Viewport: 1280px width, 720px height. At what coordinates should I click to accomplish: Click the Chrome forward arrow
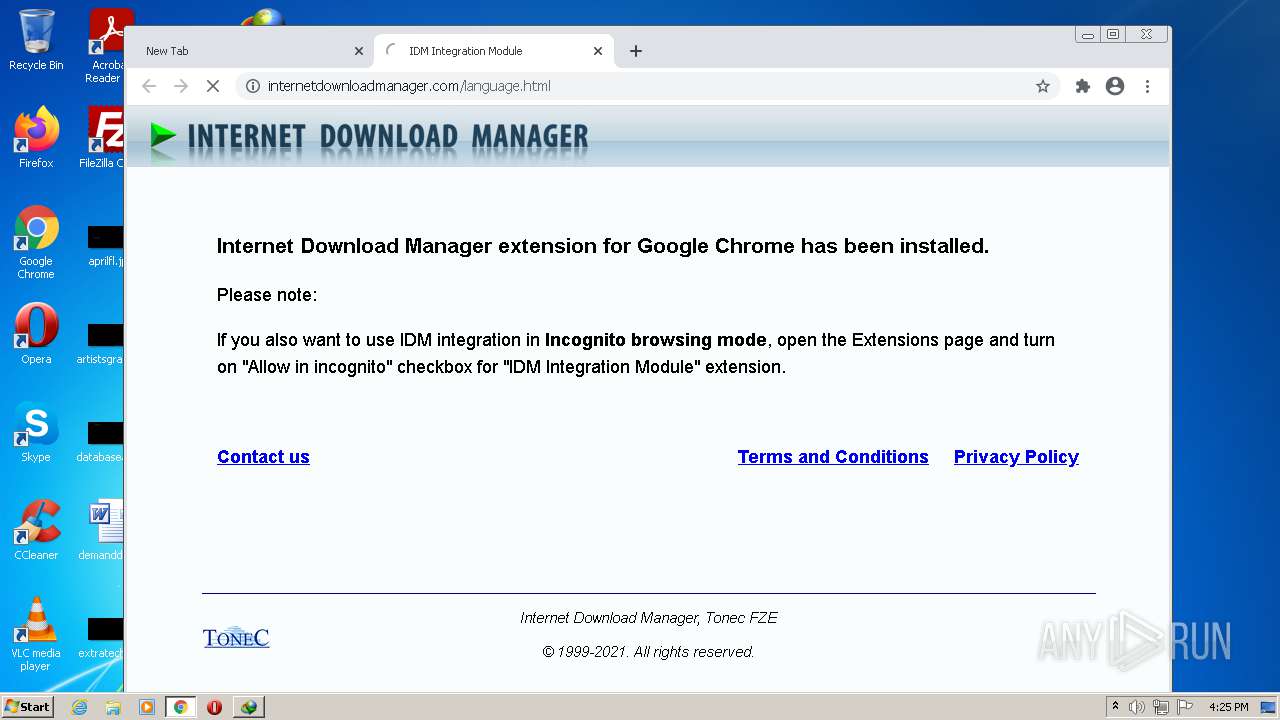[181, 86]
